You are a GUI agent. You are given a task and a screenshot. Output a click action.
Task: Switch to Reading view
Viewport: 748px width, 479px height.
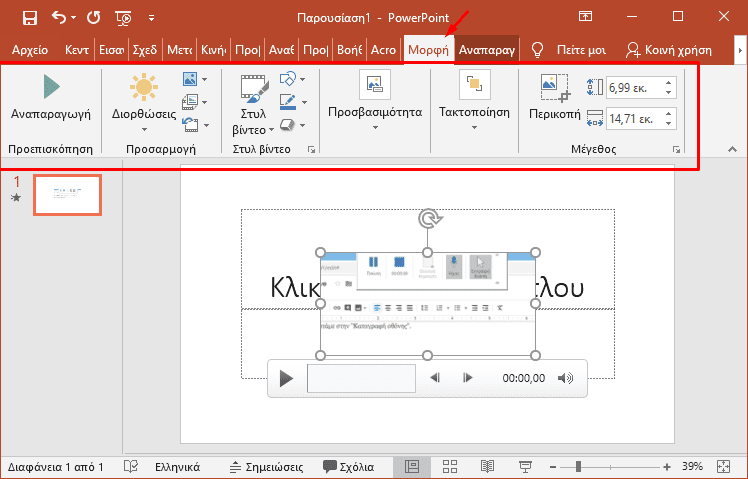pyautogui.click(x=487, y=467)
